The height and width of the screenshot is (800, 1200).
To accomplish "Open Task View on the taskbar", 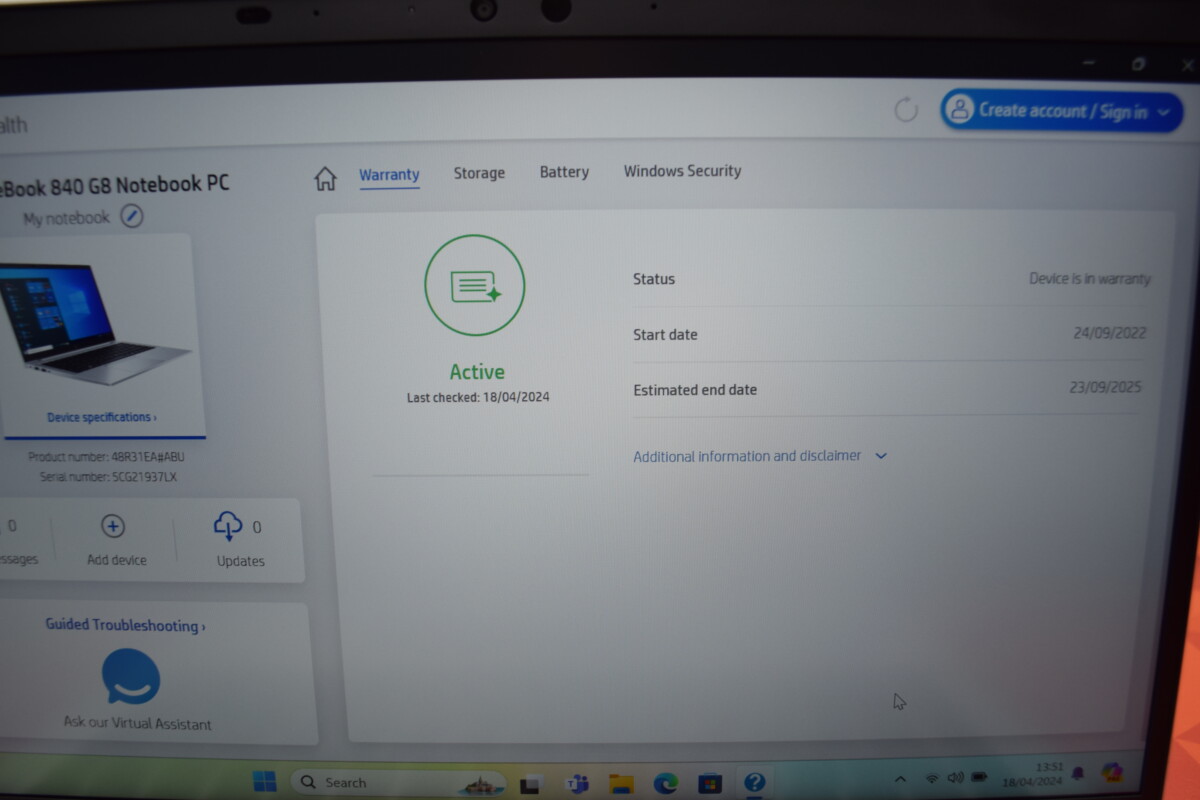I will coord(531,783).
